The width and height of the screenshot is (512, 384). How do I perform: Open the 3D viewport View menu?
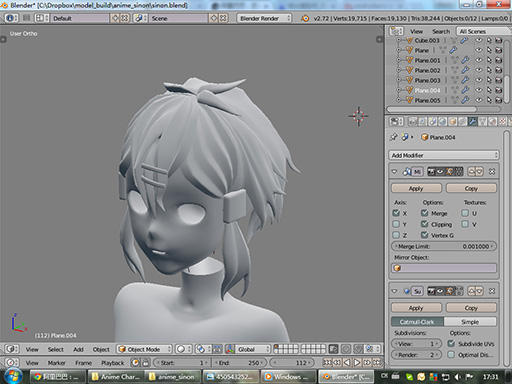(x=32, y=349)
